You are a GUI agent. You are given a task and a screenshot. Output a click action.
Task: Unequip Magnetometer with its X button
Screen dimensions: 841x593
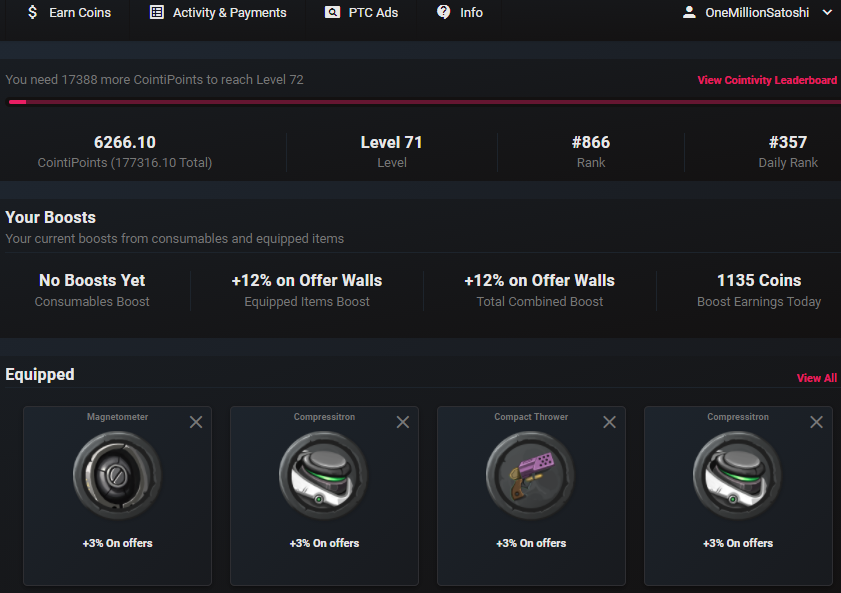[196, 422]
